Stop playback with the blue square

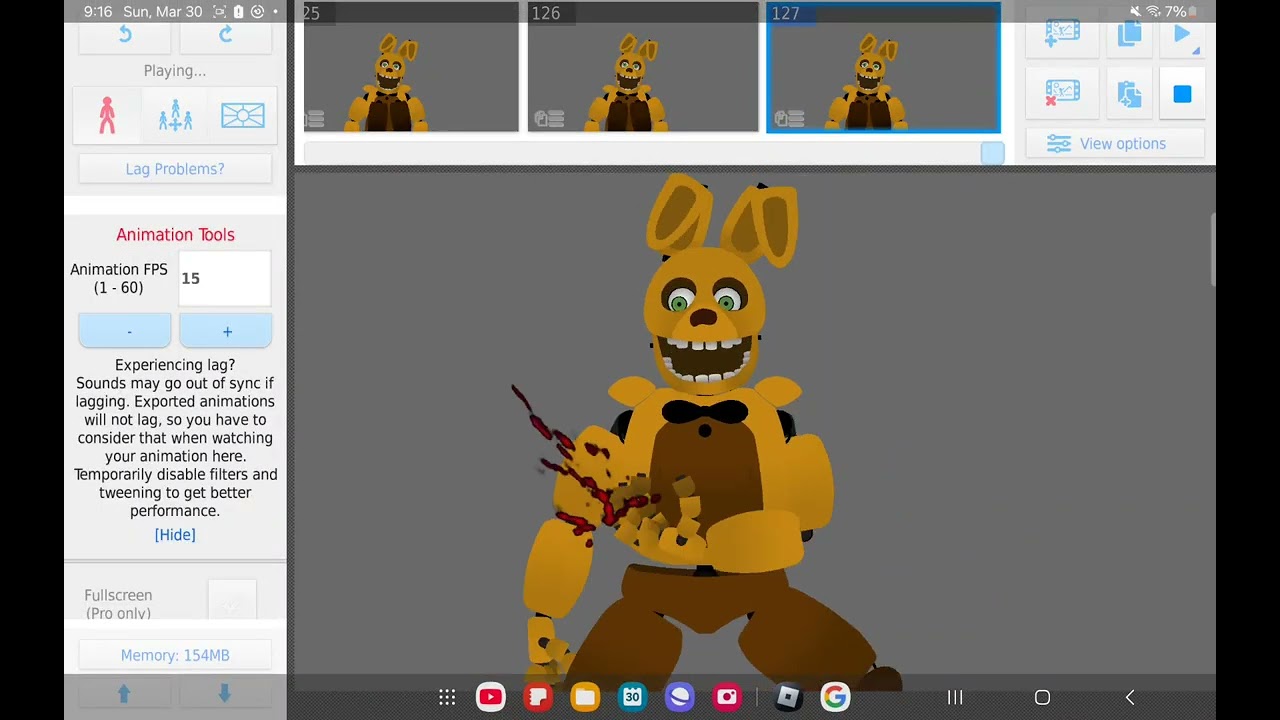point(1182,94)
